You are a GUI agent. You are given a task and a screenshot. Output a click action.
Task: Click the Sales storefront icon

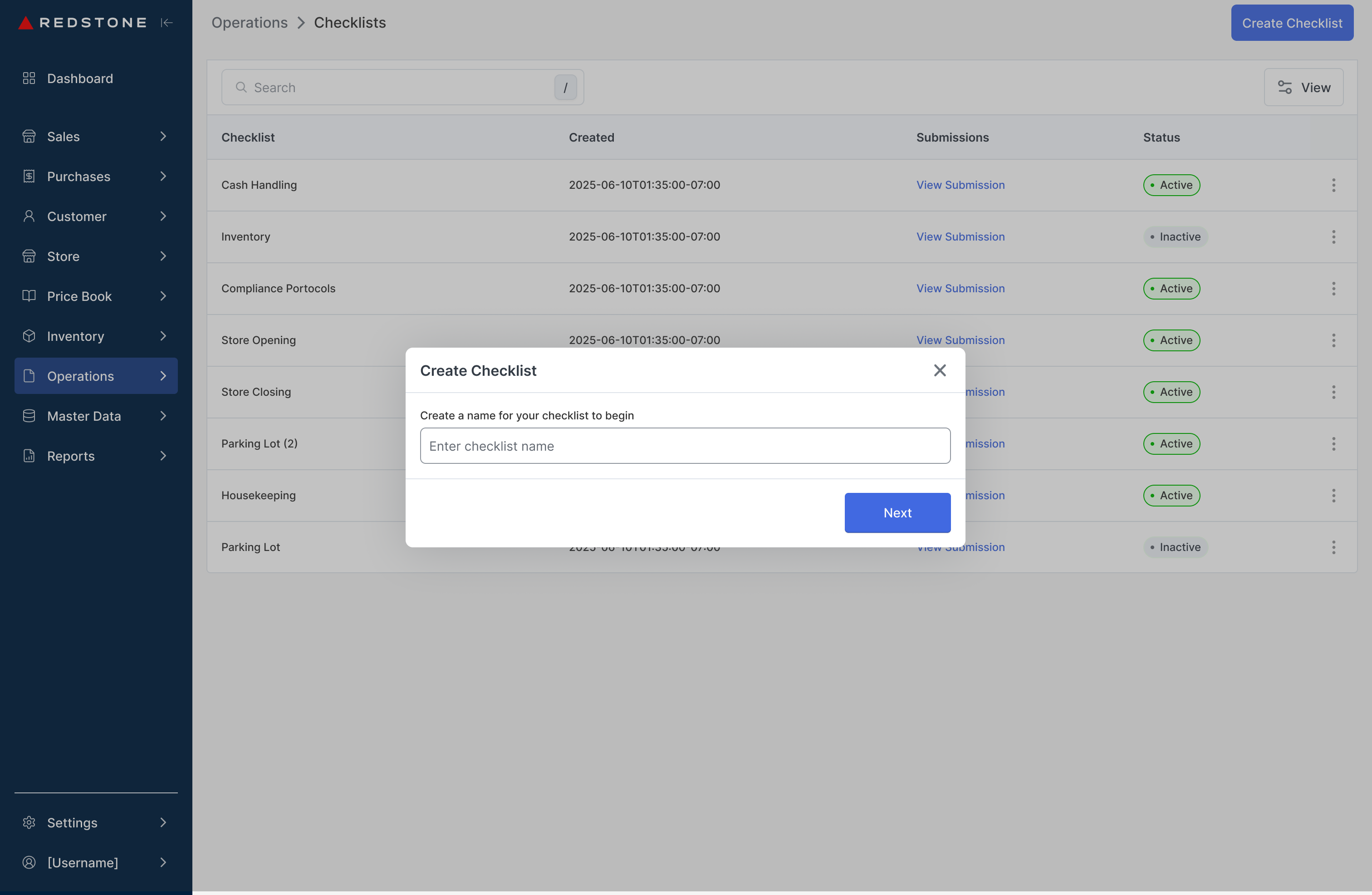(29, 137)
